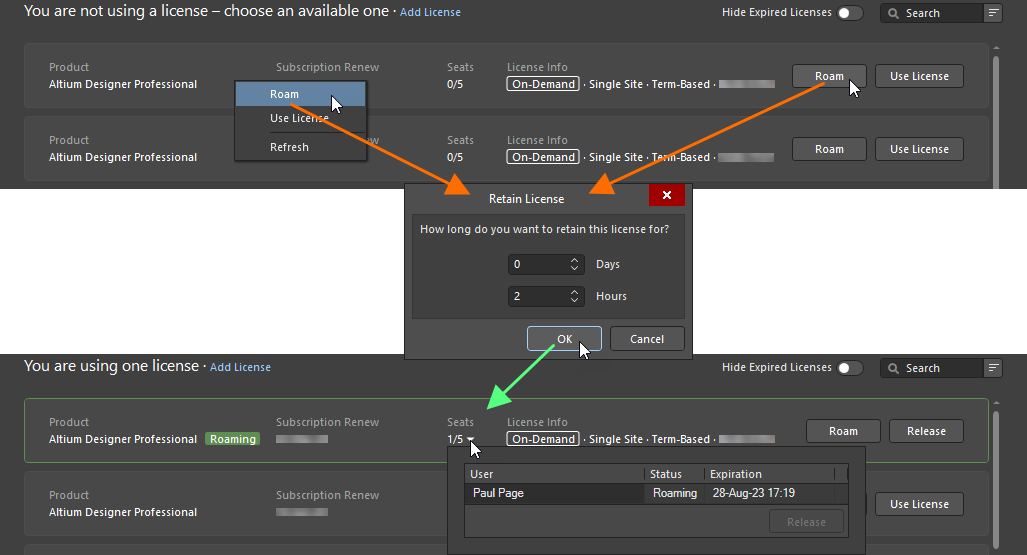Viewport: 1027px width, 555px height.
Task: Choose Use License from the context menu
Action: pos(300,118)
